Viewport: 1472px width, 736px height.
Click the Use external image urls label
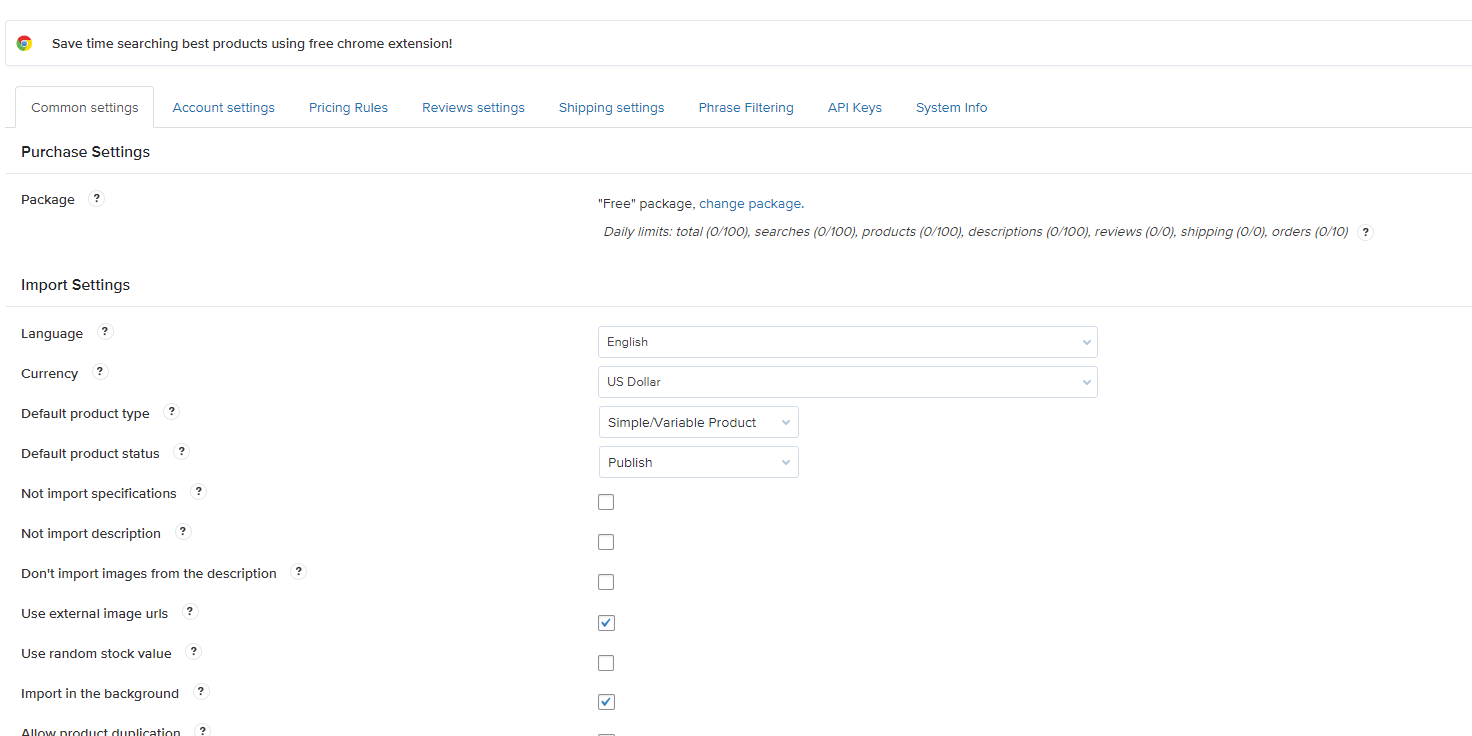coord(95,614)
